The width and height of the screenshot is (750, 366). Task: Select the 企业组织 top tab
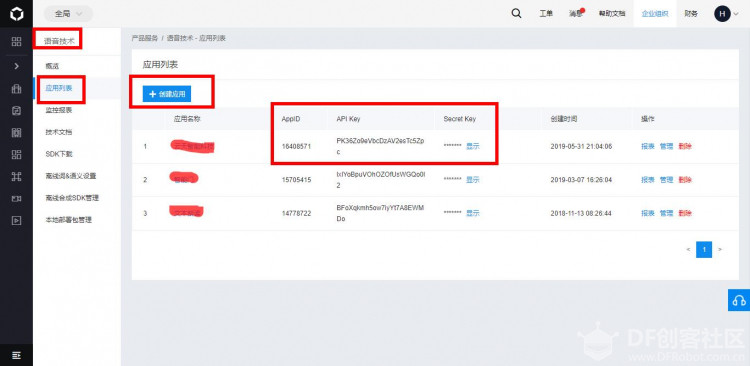(x=655, y=14)
